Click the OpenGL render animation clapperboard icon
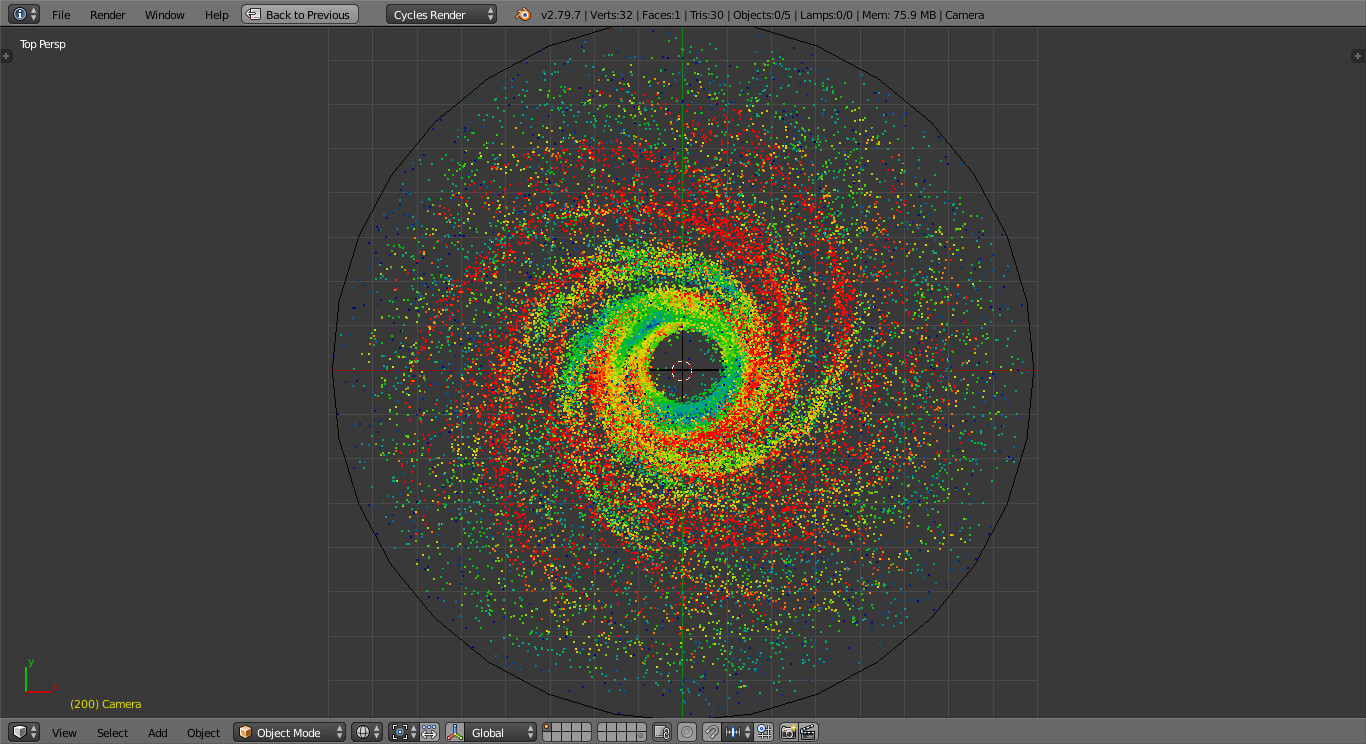This screenshot has height=744, width=1366. (809, 732)
